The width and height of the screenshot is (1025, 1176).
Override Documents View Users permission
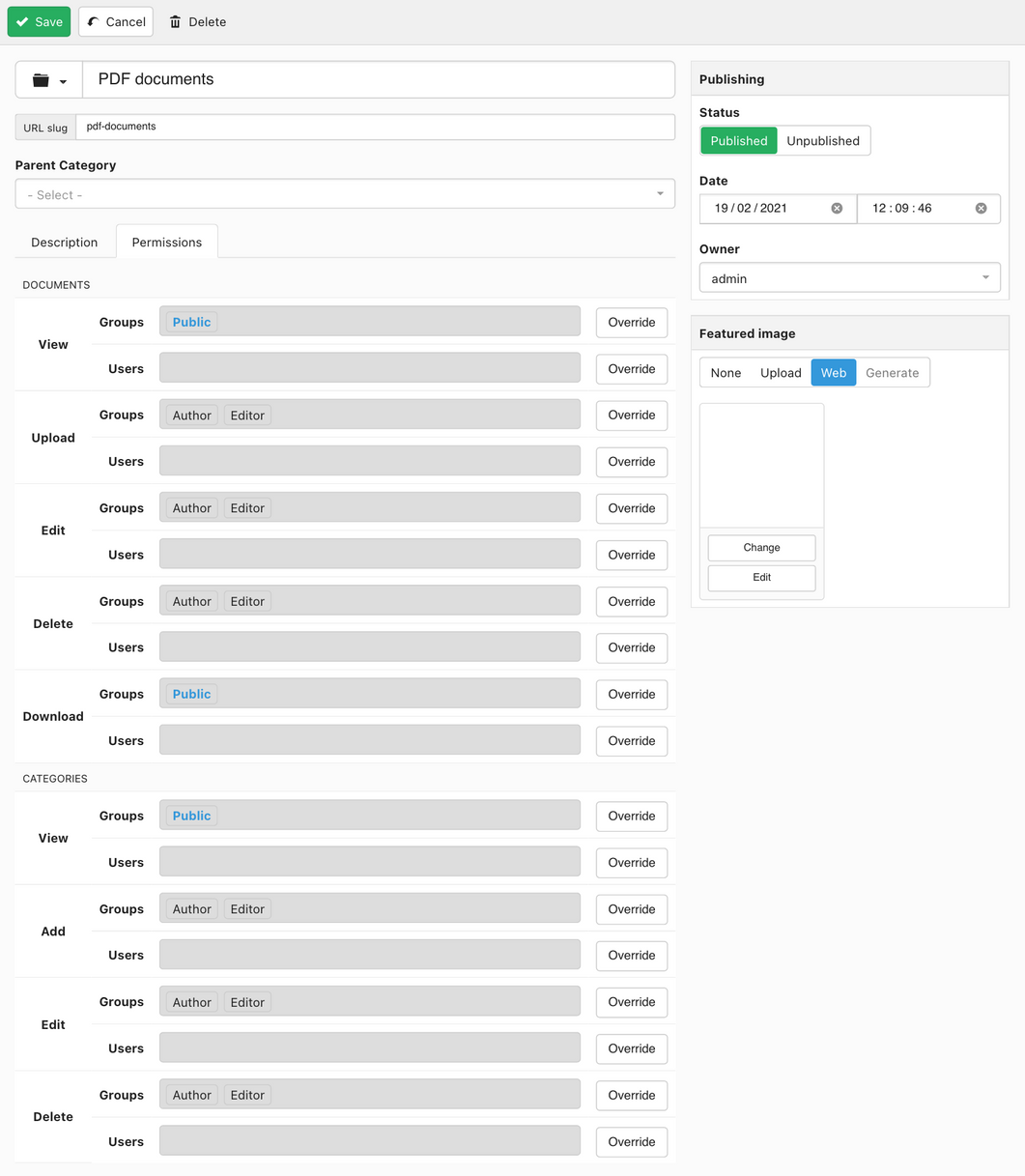(x=632, y=369)
